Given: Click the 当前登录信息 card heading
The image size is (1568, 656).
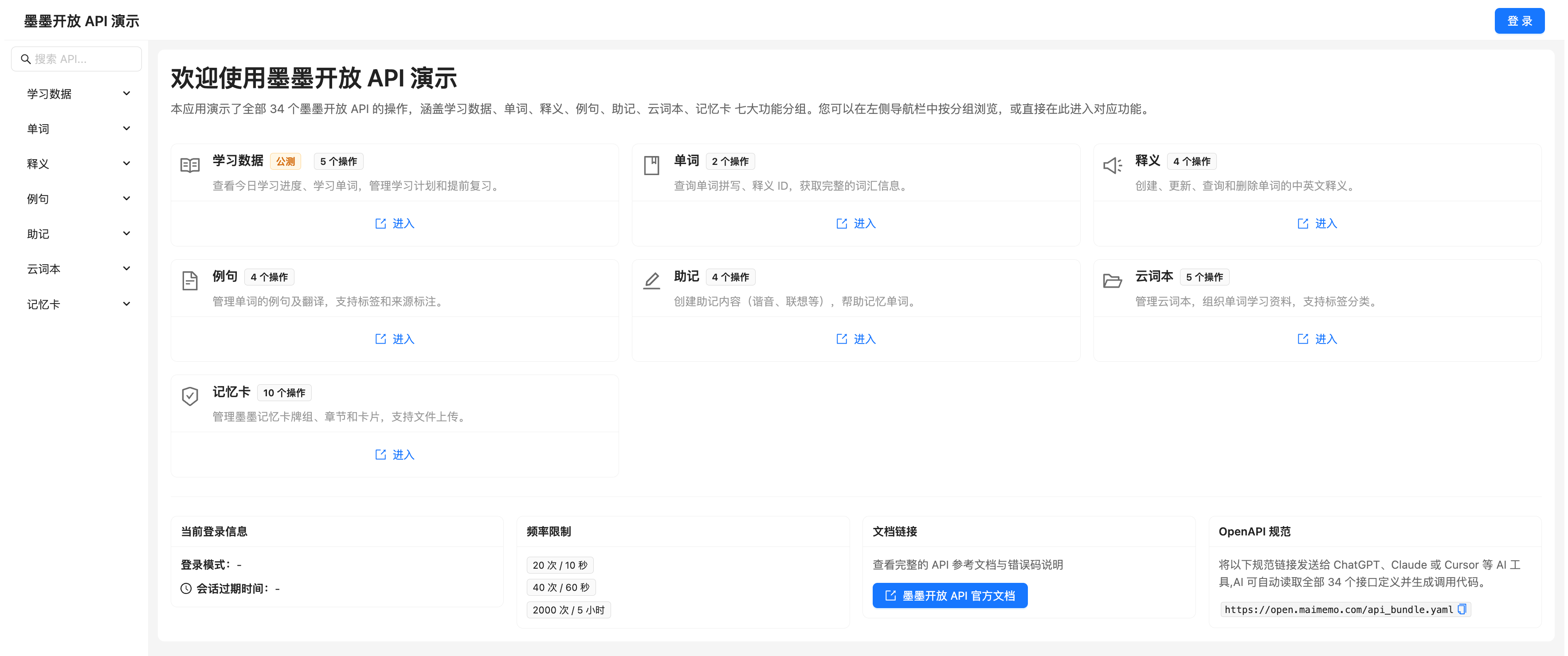Looking at the screenshot, I should (x=214, y=531).
